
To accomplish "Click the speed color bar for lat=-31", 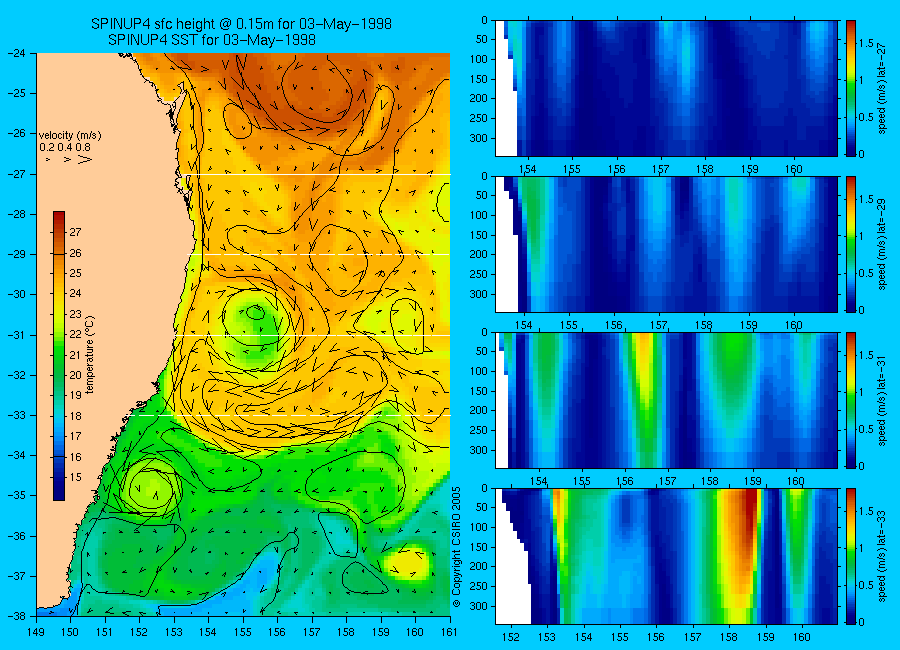I will (851, 400).
